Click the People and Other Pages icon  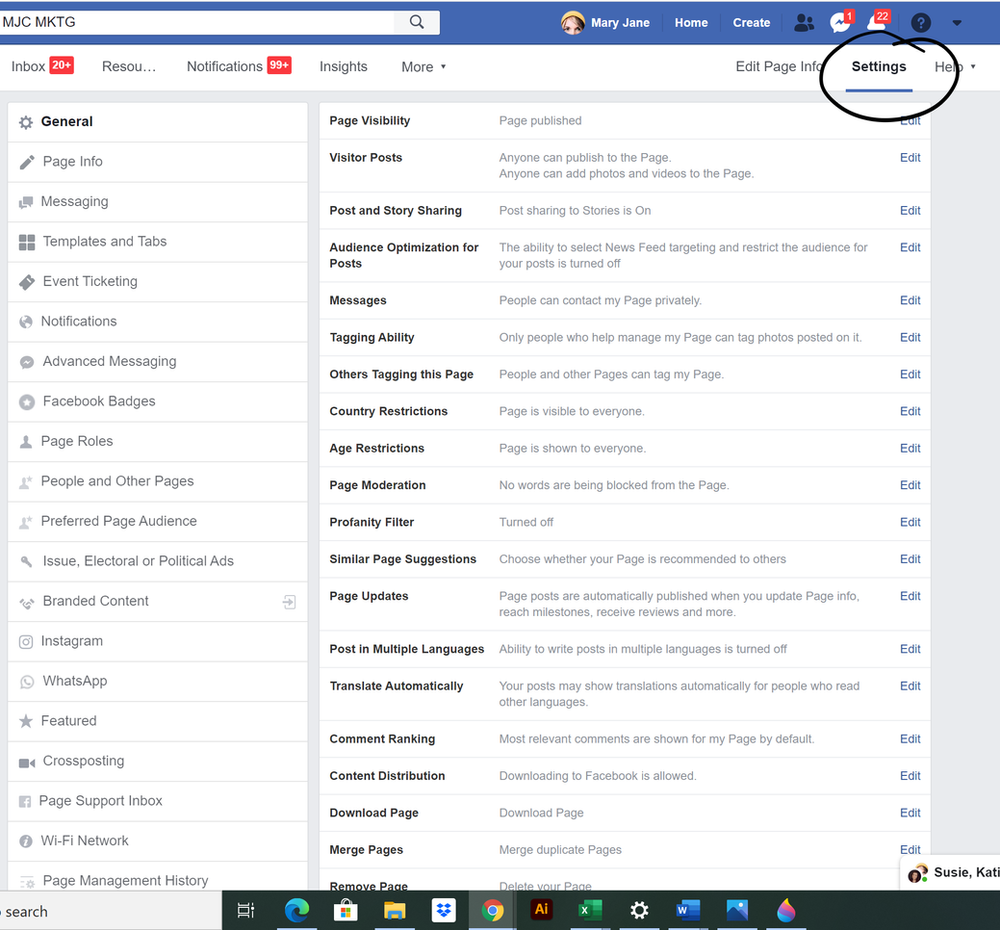tap(26, 482)
